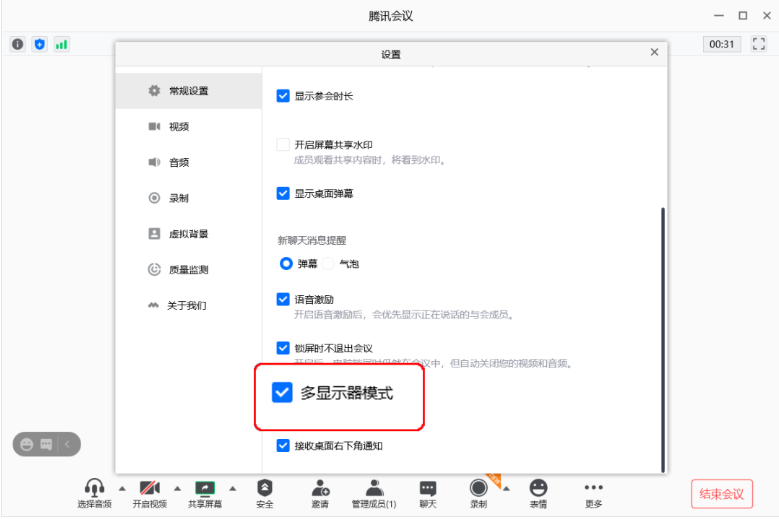Expand the arrow next to share screen
This screenshot has height=519, width=779.
click(x=233, y=488)
